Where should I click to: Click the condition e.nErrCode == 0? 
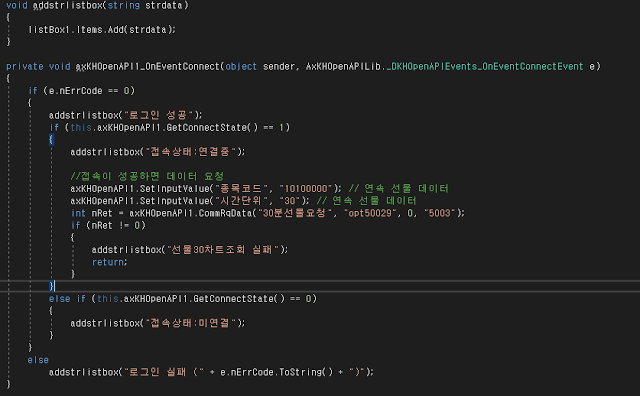coord(89,91)
